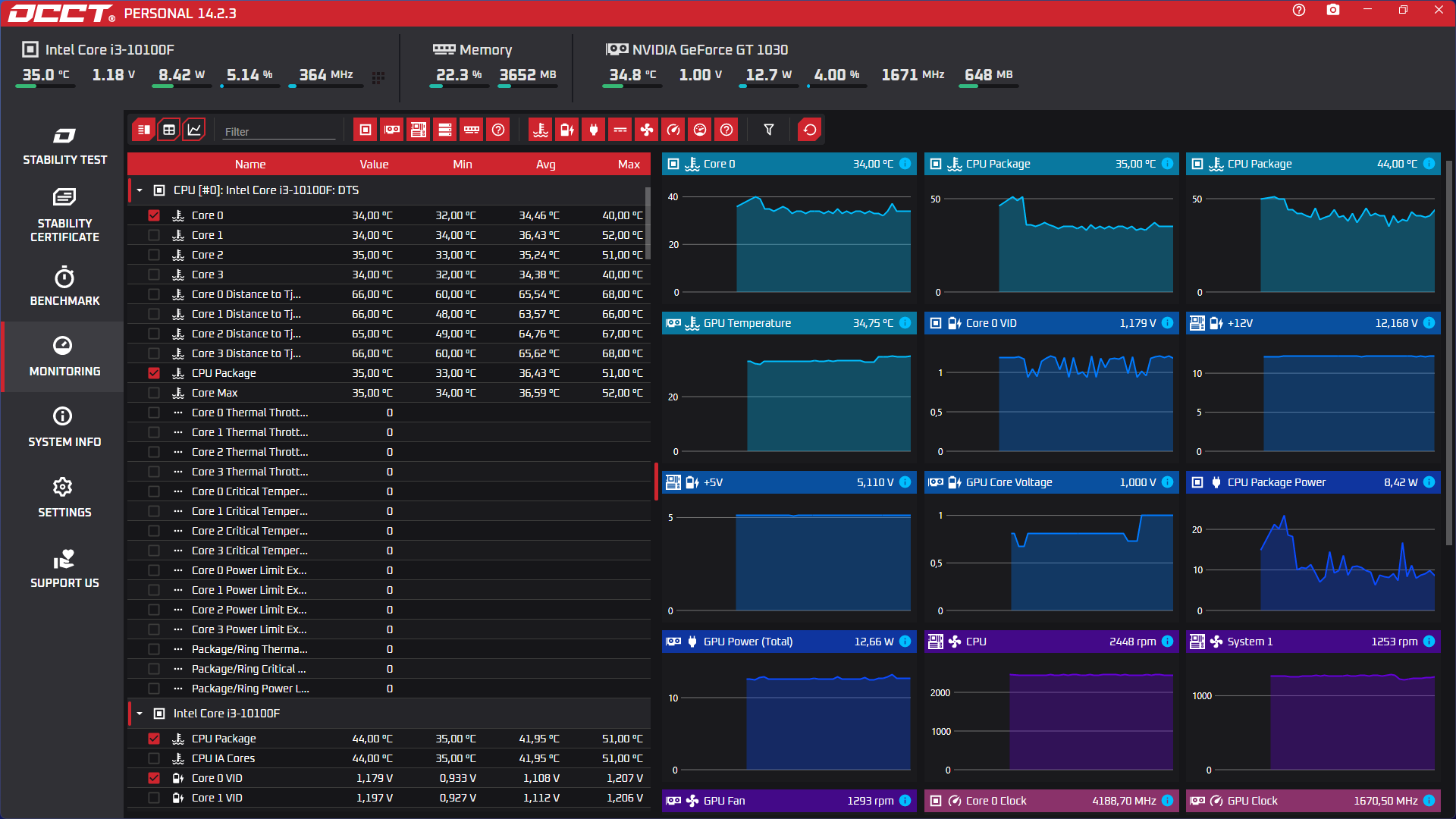The image size is (1456, 819).
Task: Toggle the memory module source filter
Action: (x=472, y=130)
